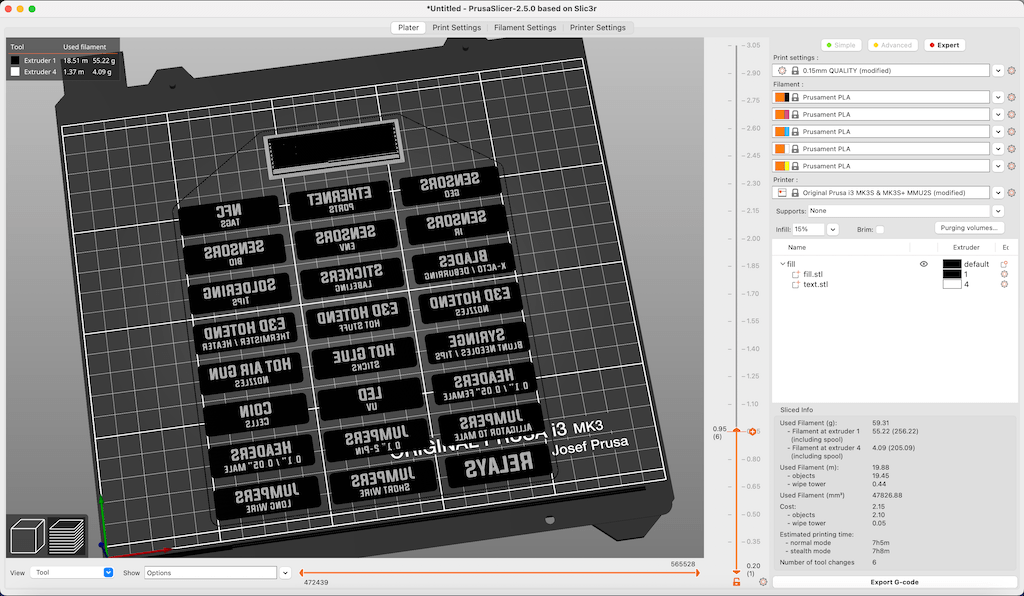Switch to the Print Settings tab
Image resolution: width=1024 pixels, height=596 pixels.
click(x=456, y=27)
